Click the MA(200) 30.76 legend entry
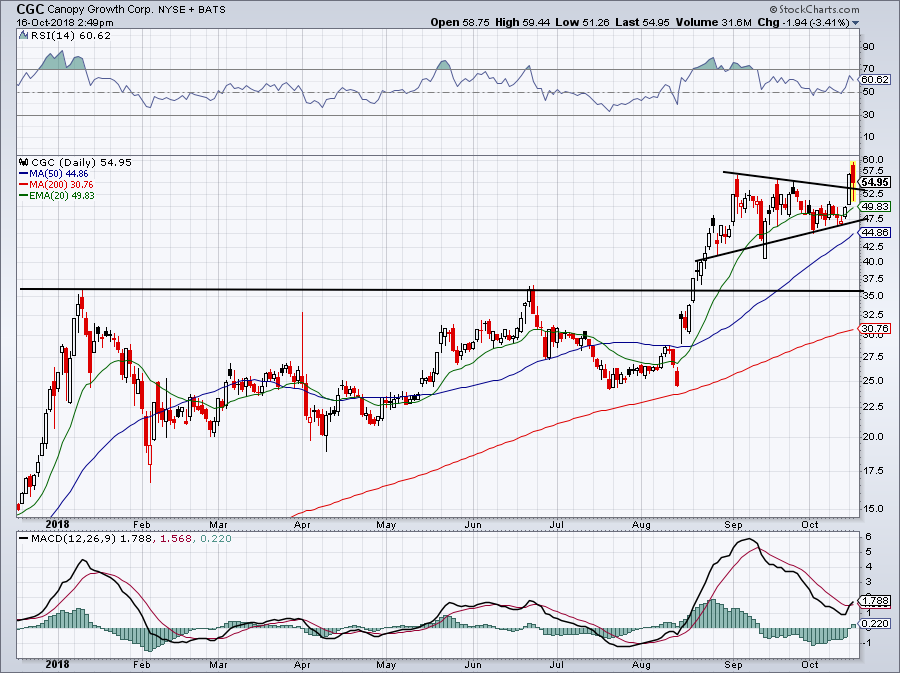The image size is (900, 673). click(x=61, y=185)
